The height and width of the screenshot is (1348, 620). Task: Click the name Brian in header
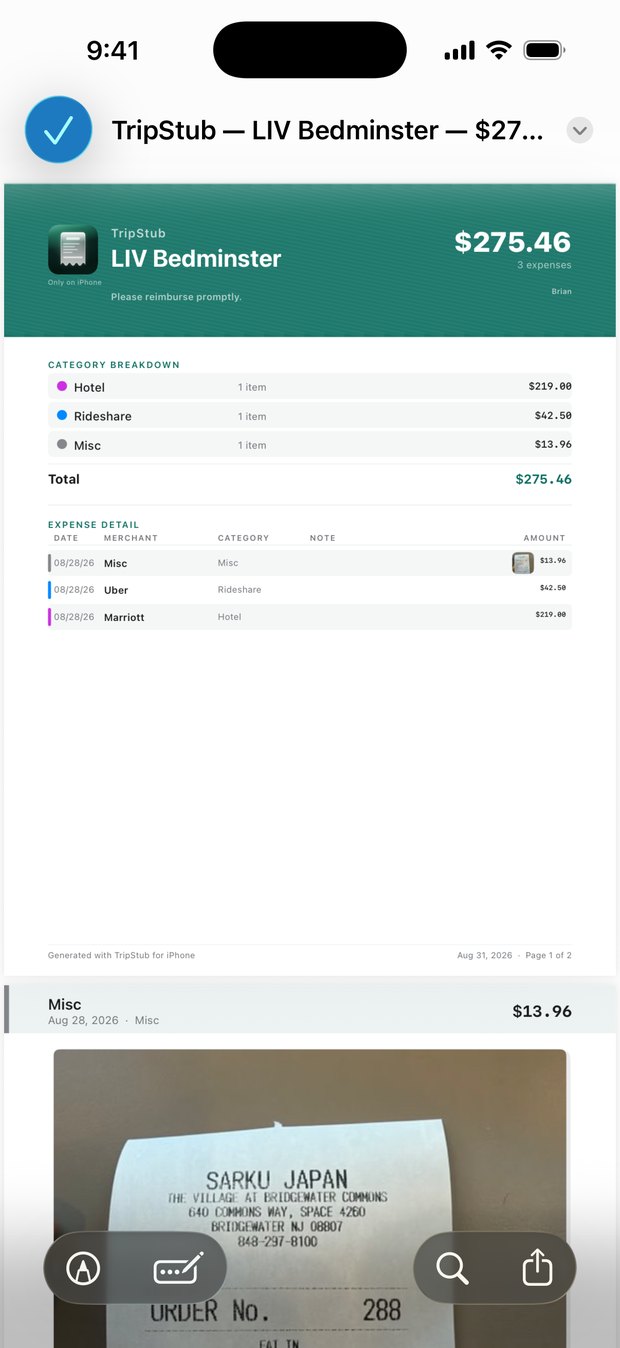tap(561, 292)
